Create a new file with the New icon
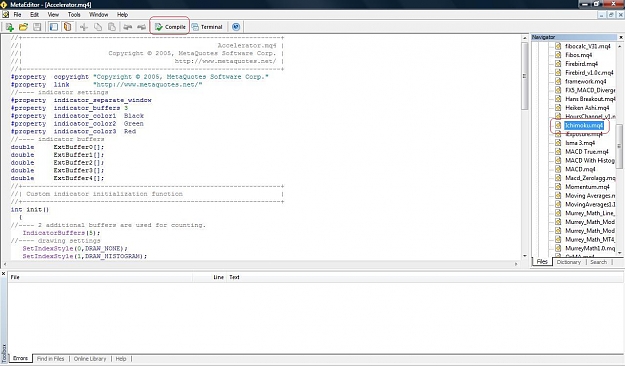The width and height of the screenshot is (625, 366). pos(10,27)
